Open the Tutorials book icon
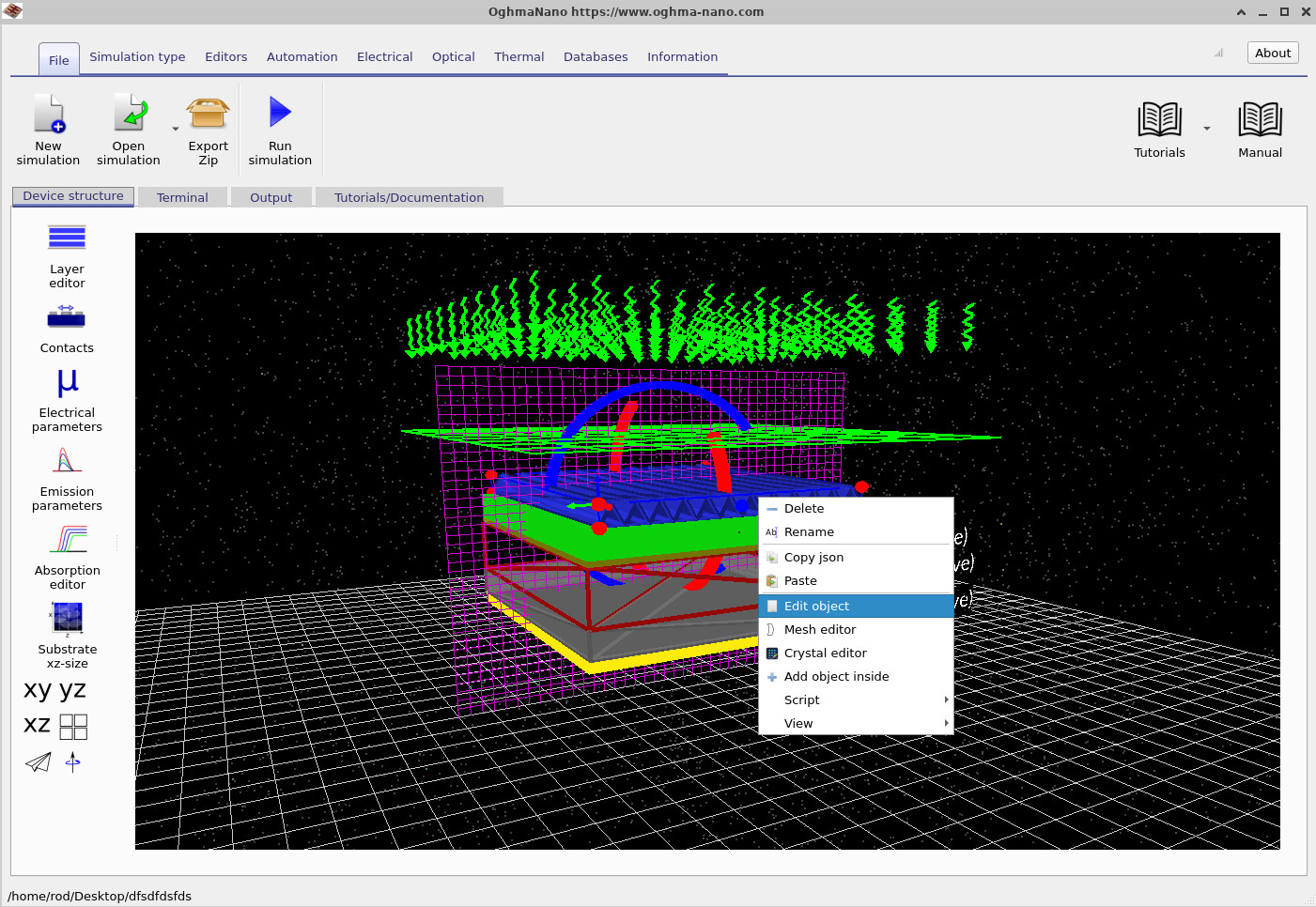This screenshot has height=907, width=1316. (1159, 119)
